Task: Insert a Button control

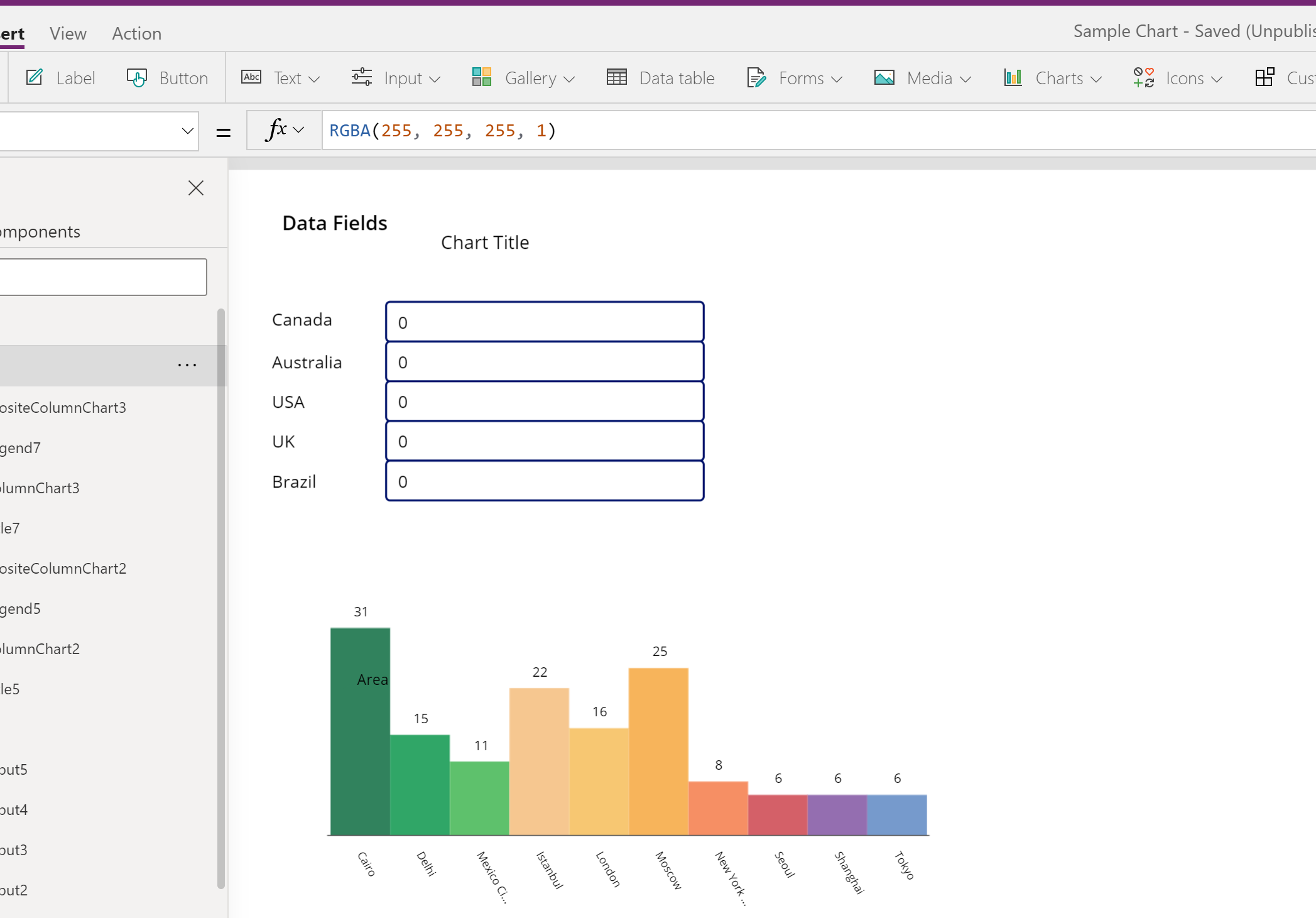Action: click(166, 78)
